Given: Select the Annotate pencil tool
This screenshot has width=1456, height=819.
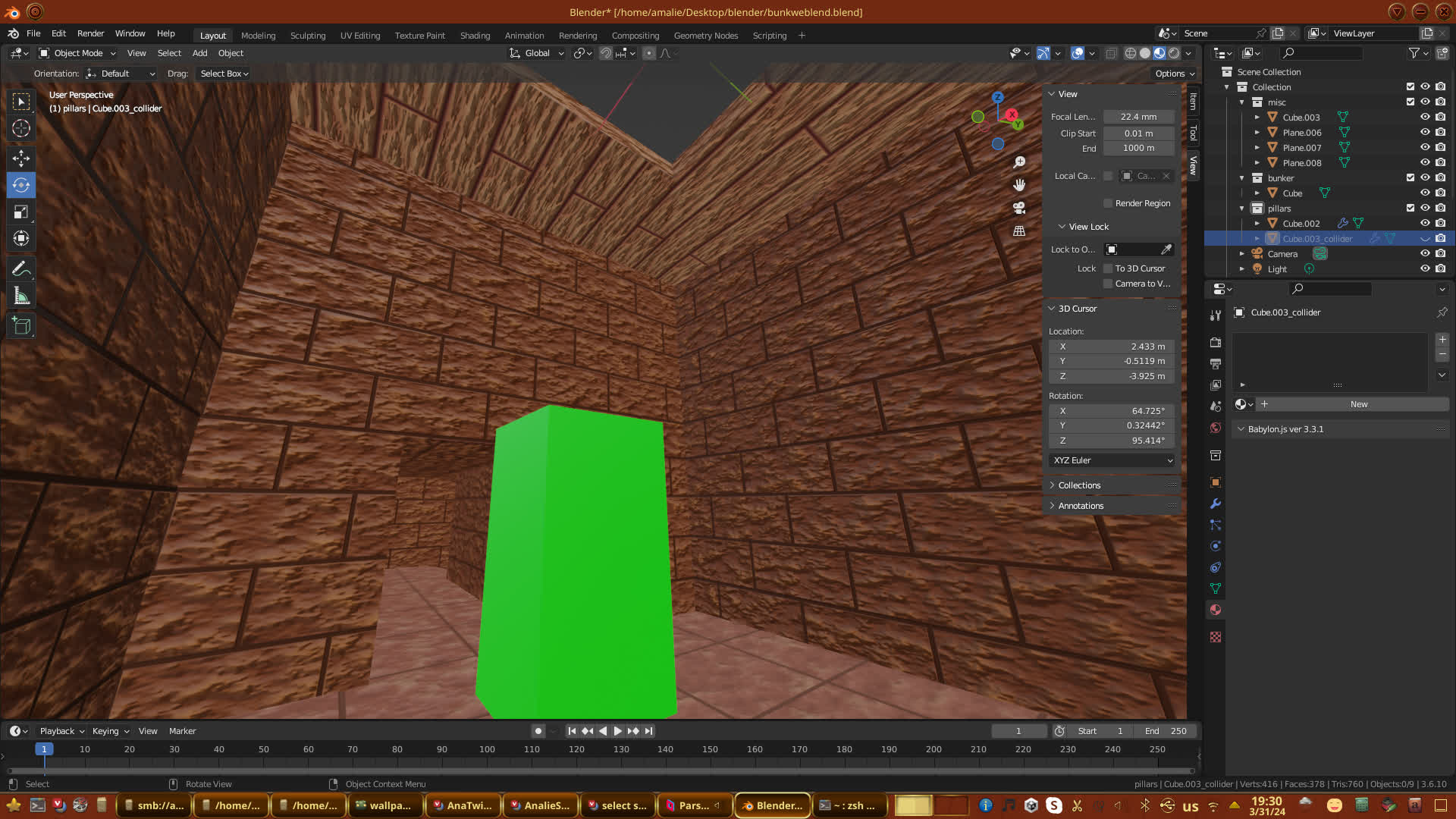Looking at the screenshot, I should [21, 268].
